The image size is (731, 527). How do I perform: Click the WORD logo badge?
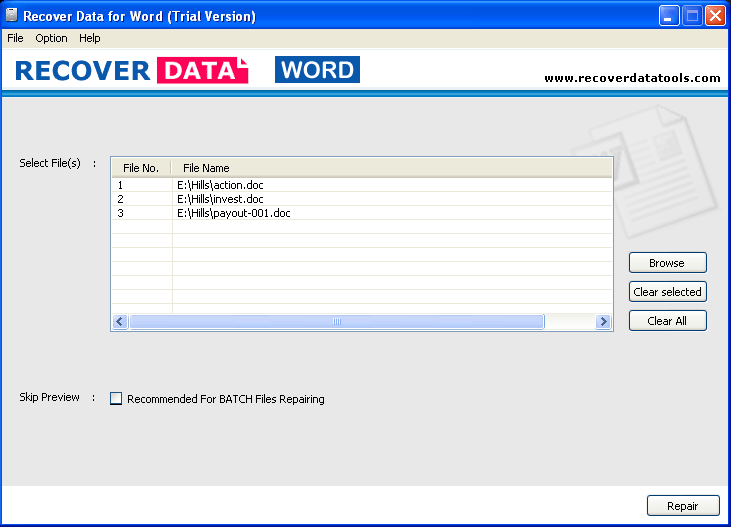tap(317, 70)
